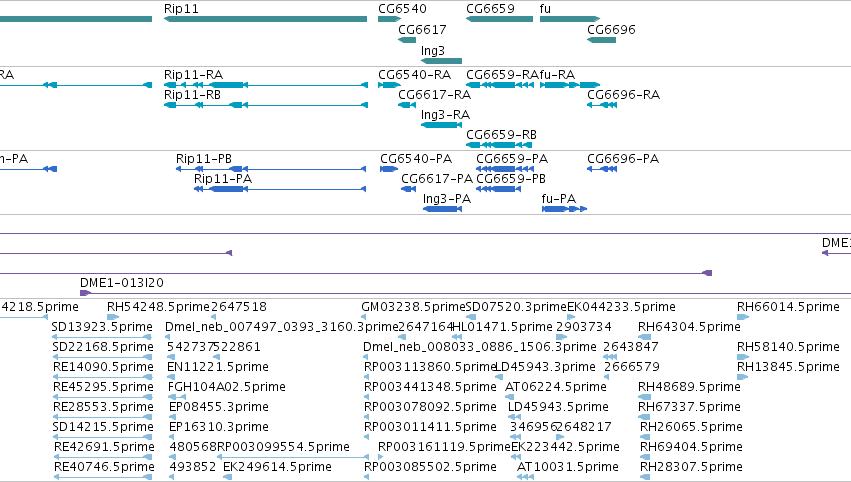
Task: Select the CG6617-RA transcript label
Action: click(x=435, y=95)
